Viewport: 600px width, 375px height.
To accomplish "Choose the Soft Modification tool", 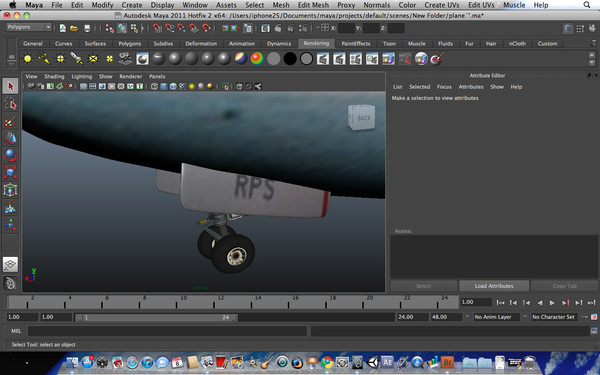I will pyautogui.click(x=10, y=207).
